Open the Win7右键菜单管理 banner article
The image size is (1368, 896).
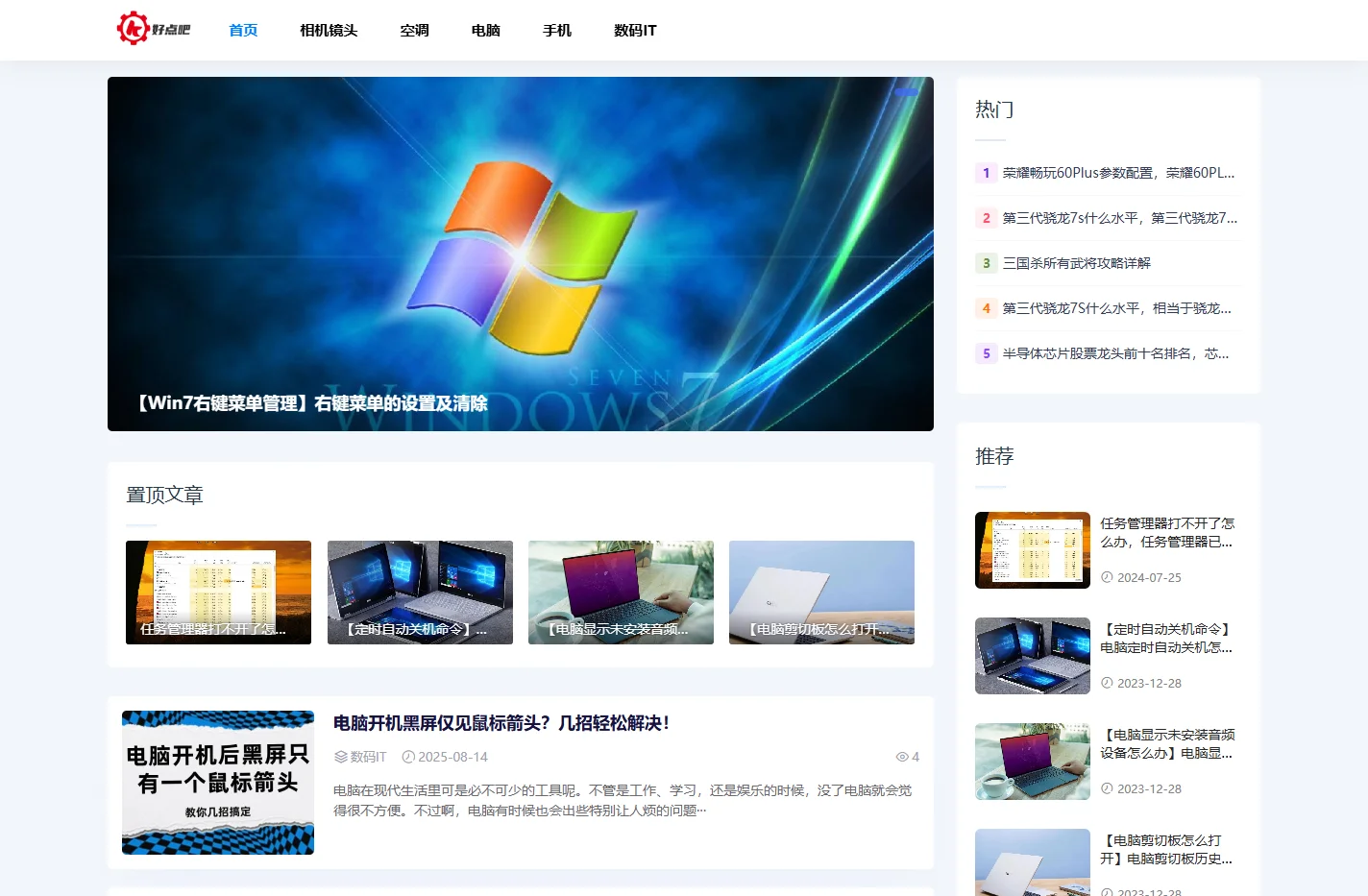point(521,254)
